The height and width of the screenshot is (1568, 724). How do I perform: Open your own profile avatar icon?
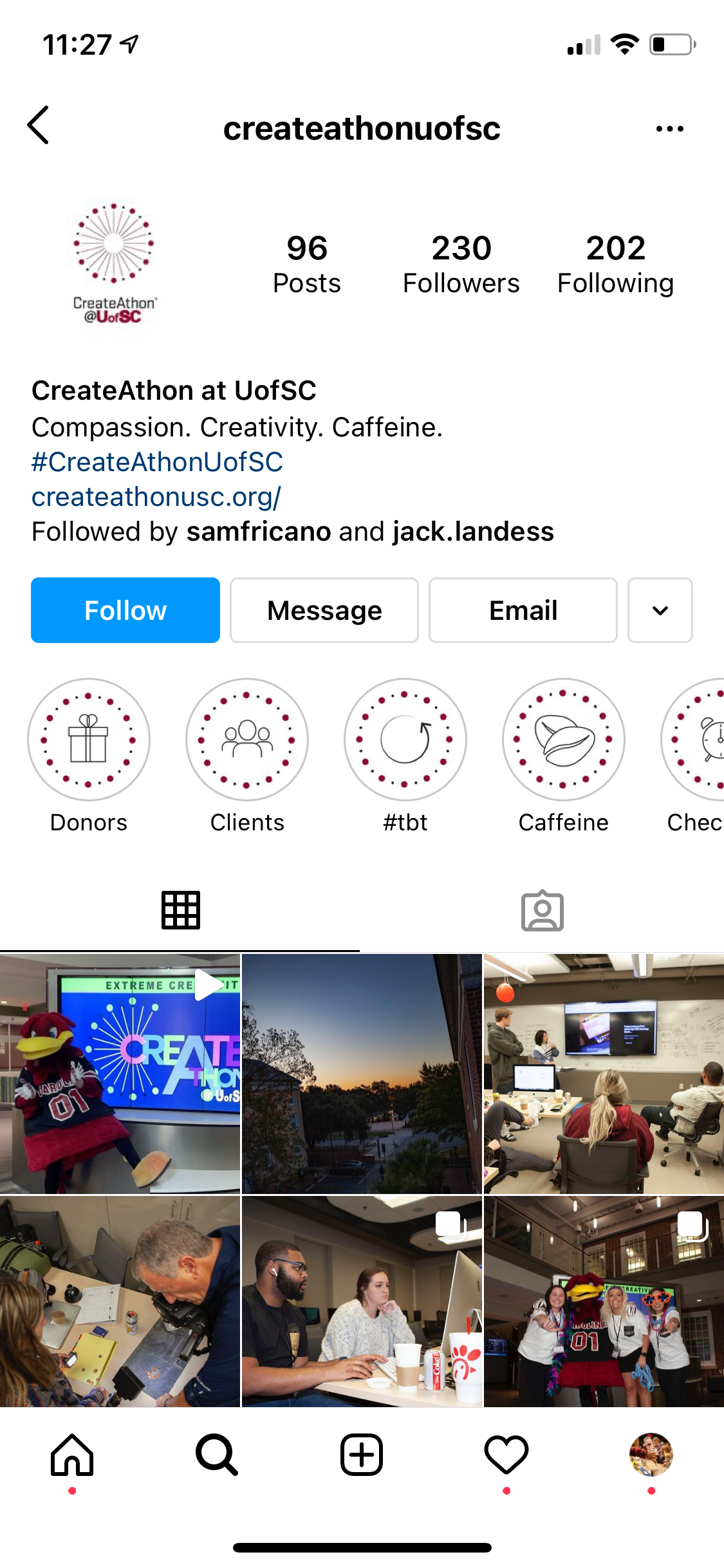651,1455
